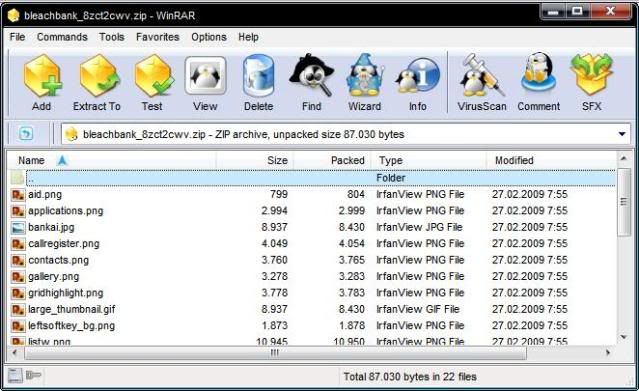
Task: Sort by the Type column header
Action: (429, 160)
